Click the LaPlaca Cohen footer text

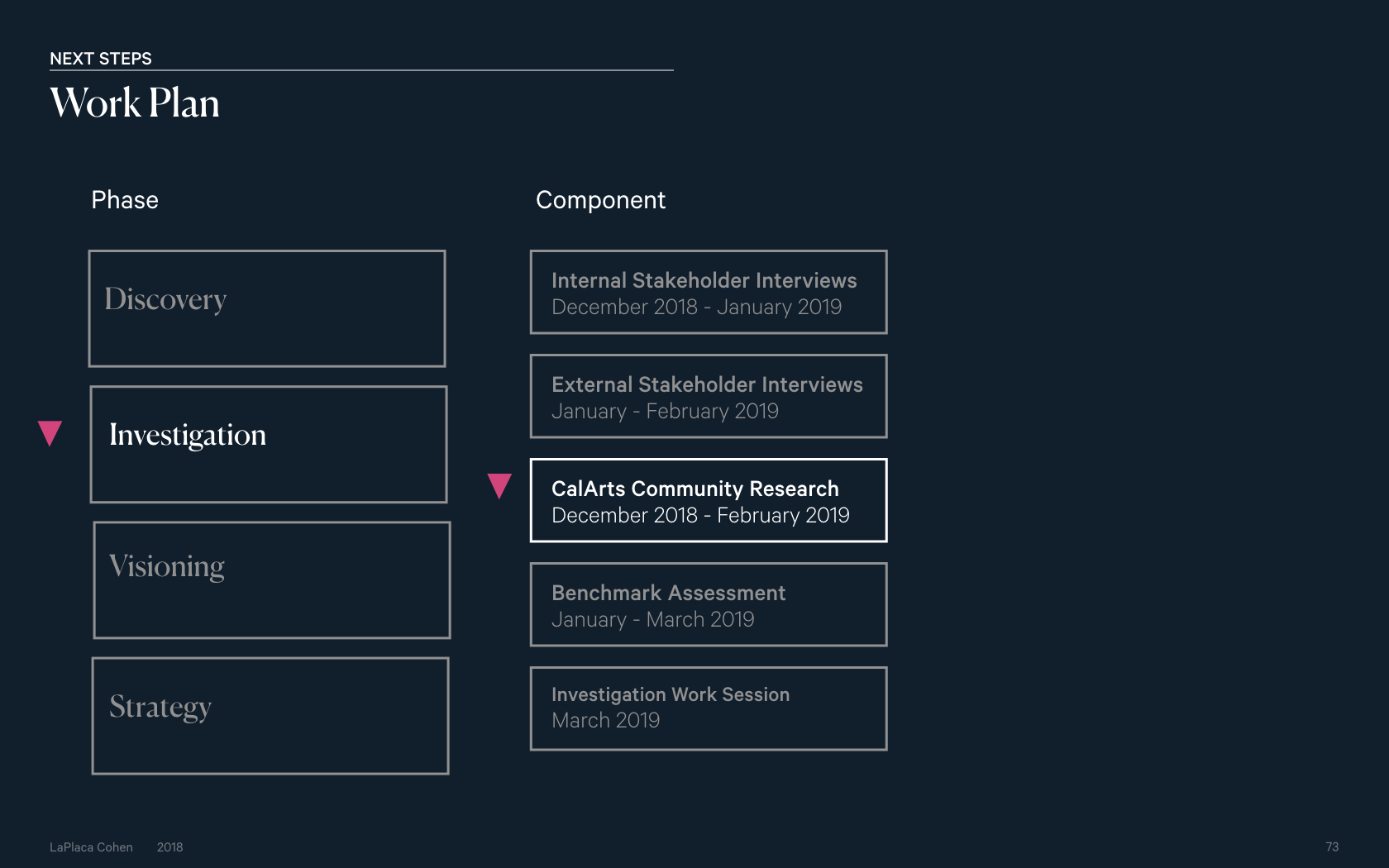coord(91,847)
